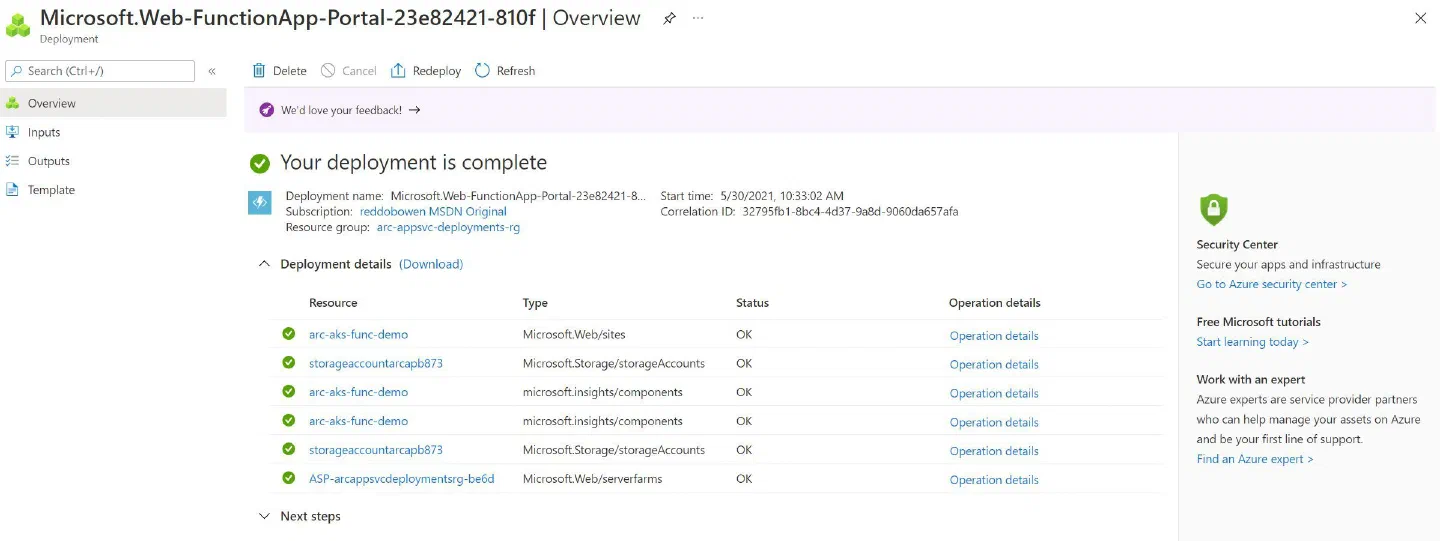
Task: Click the Cancel toolbar button
Action: click(348, 71)
